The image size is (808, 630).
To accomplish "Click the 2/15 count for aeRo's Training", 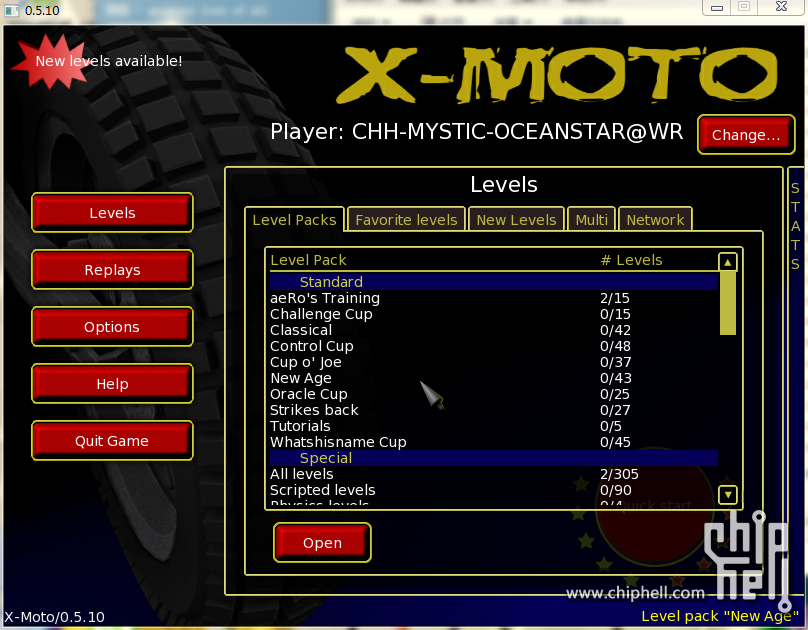I will [615, 298].
